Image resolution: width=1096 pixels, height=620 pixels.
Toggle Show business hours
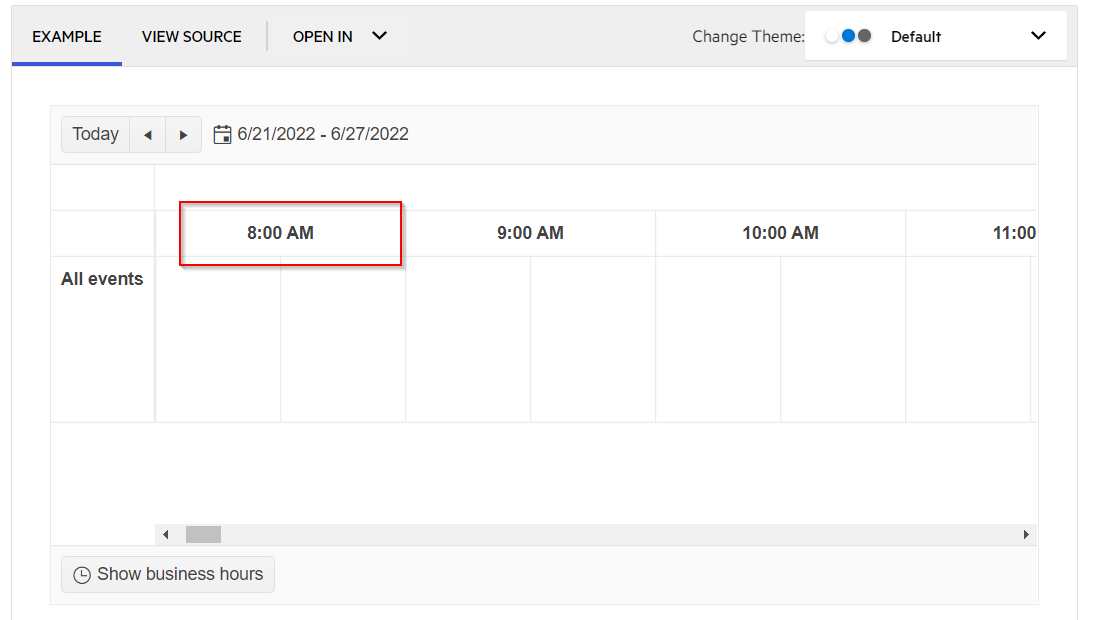click(168, 575)
